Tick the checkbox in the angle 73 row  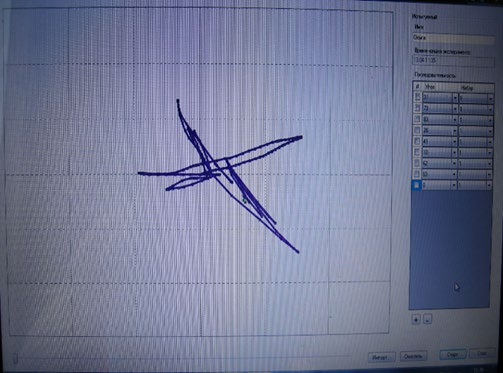(417, 108)
